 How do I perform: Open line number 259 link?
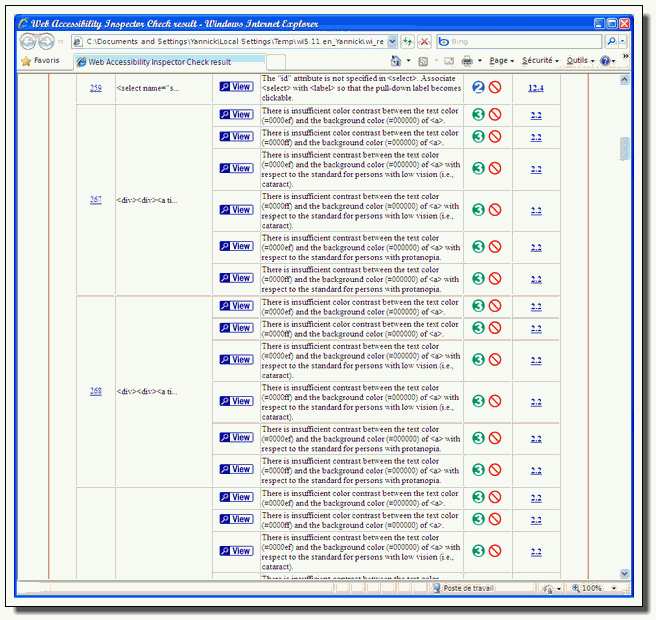(96, 88)
